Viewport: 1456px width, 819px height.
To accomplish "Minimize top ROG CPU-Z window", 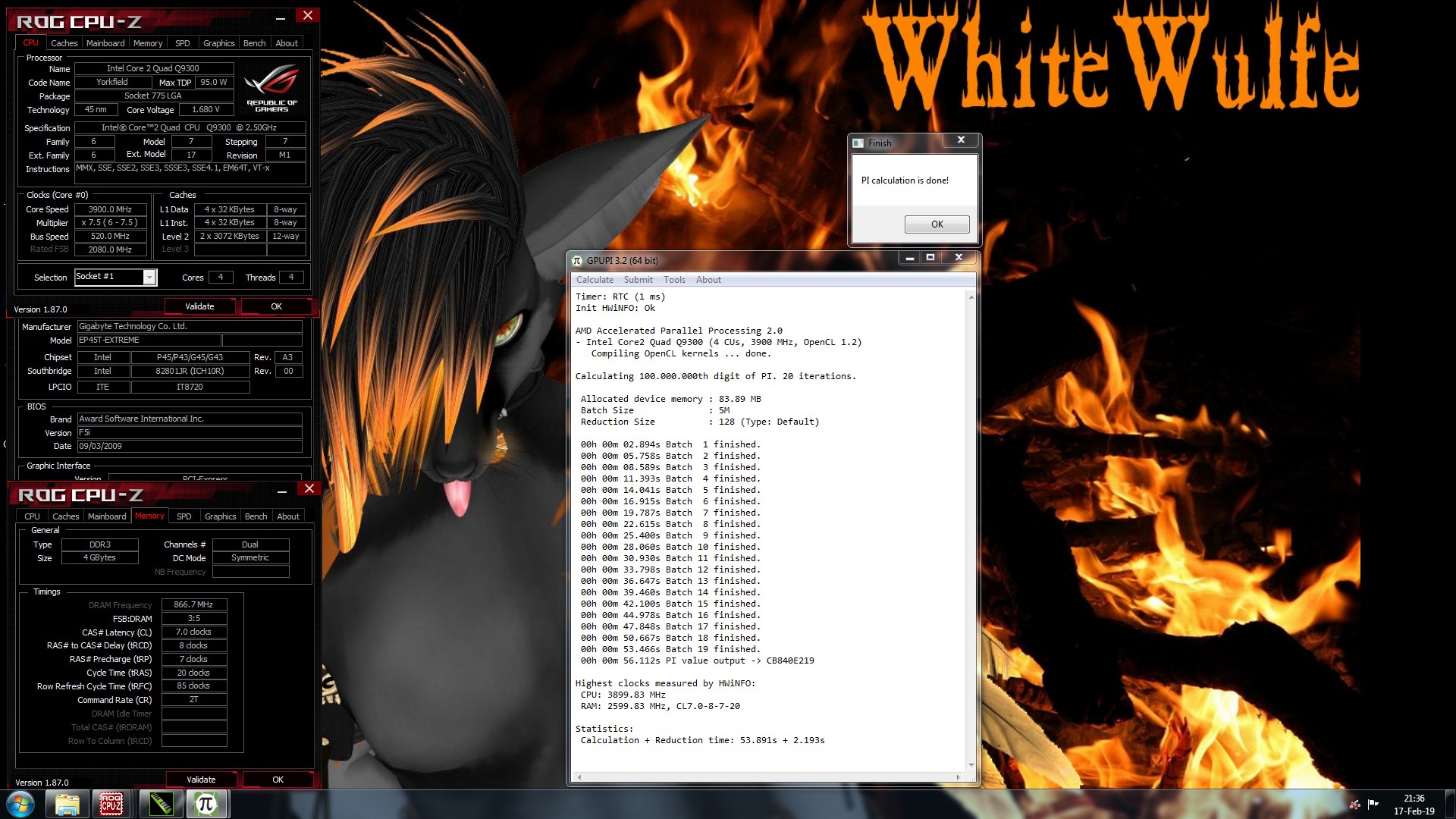I will click(x=281, y=17).
